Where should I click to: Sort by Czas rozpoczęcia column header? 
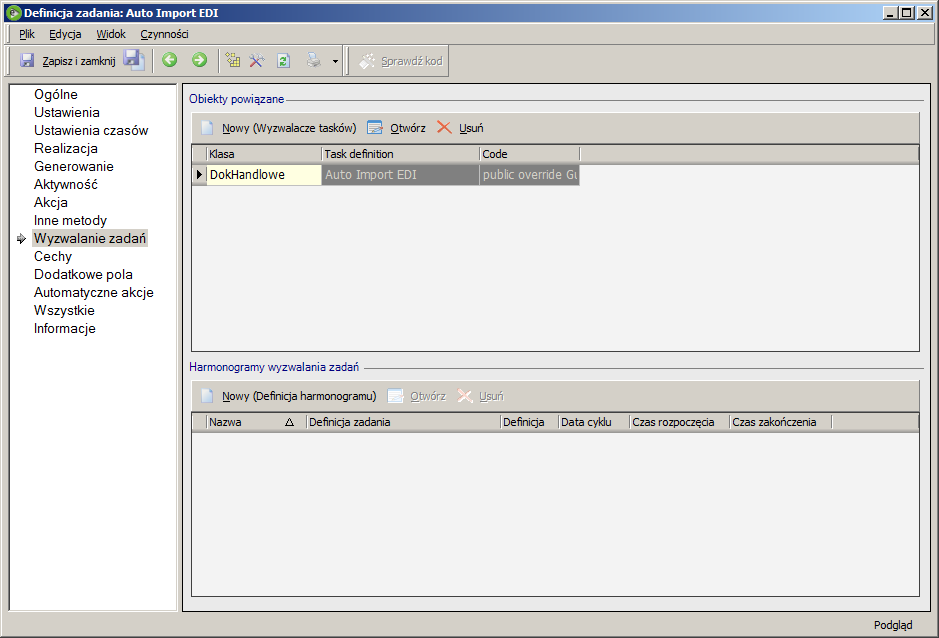679,422
